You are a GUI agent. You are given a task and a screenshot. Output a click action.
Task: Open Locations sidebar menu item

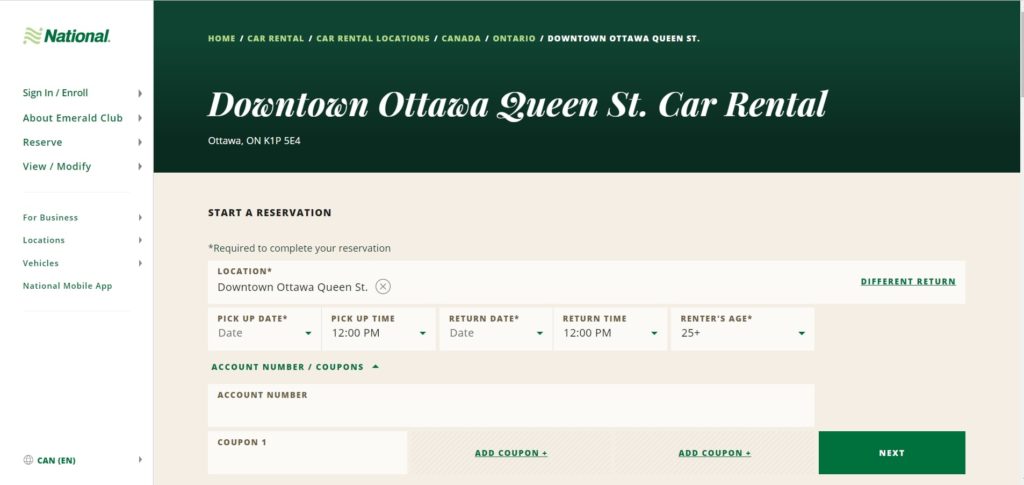tap(44, 240)
